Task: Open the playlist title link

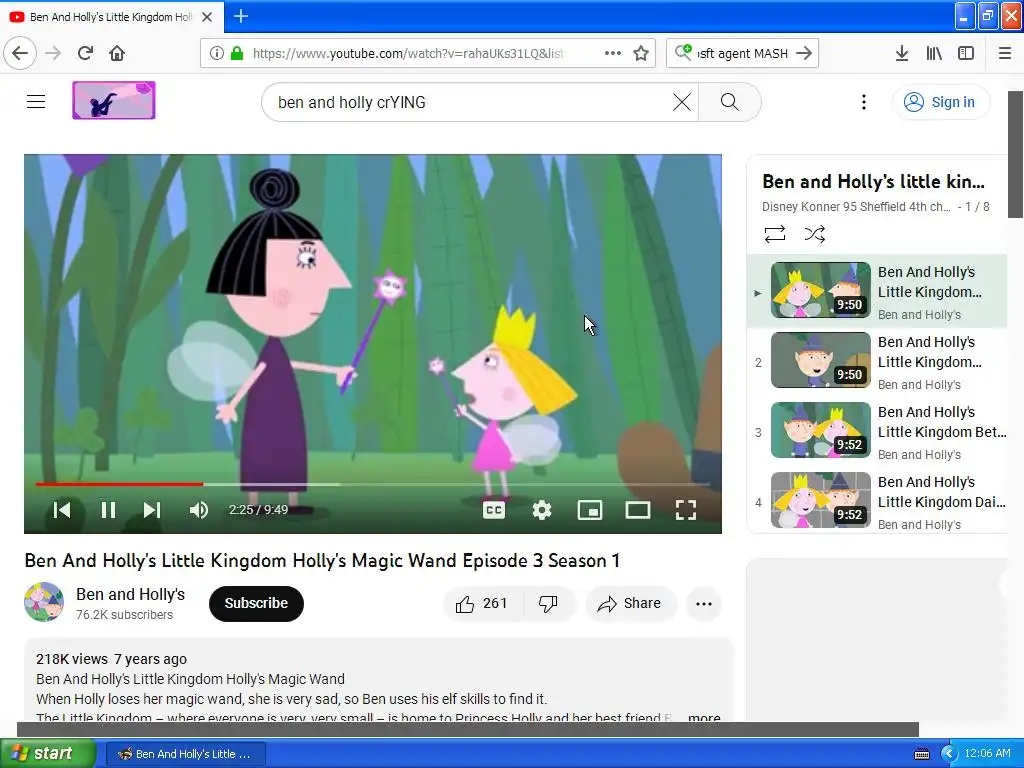Action: (x=873, y=181)
